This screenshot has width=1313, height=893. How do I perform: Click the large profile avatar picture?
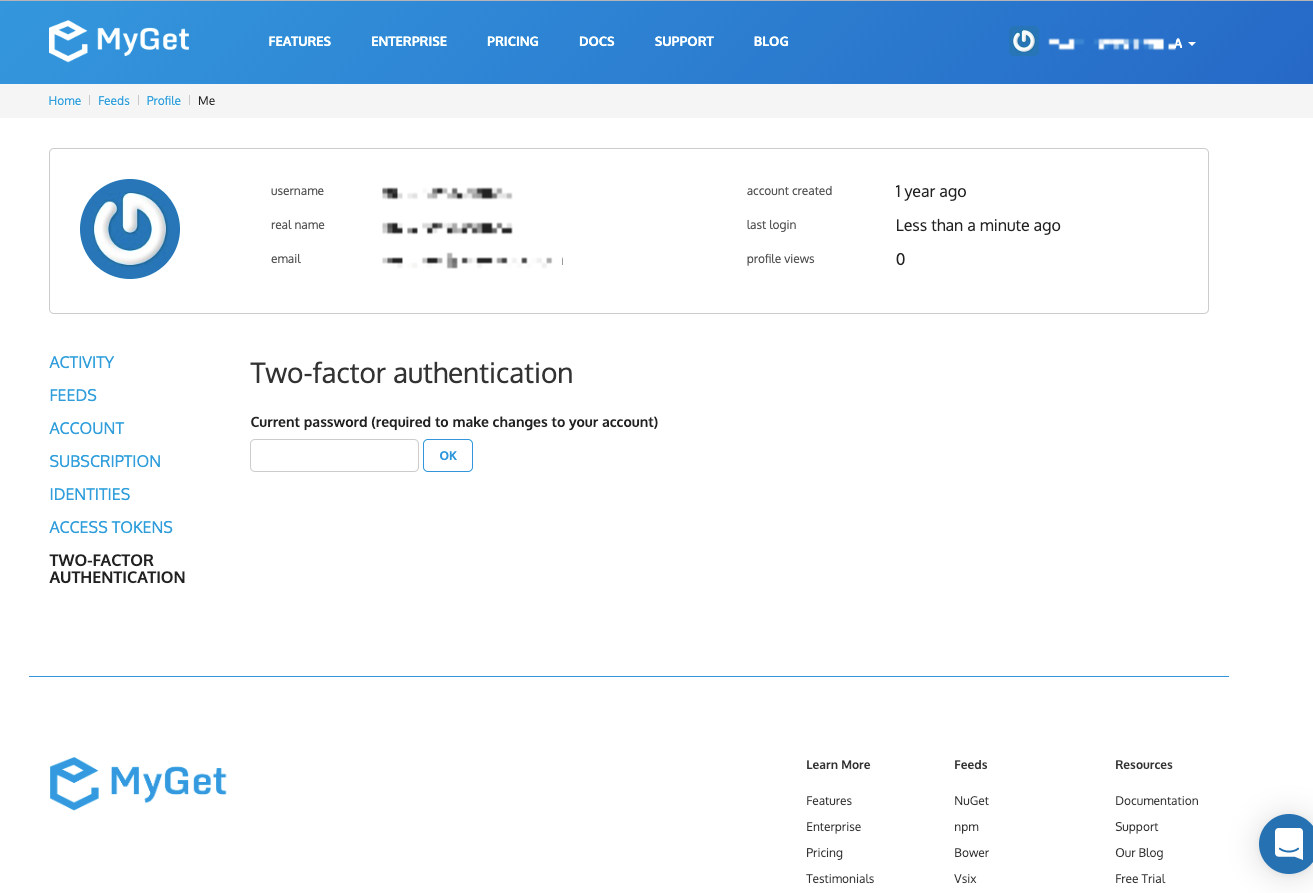pyautogui.click(x=130, y=229)
